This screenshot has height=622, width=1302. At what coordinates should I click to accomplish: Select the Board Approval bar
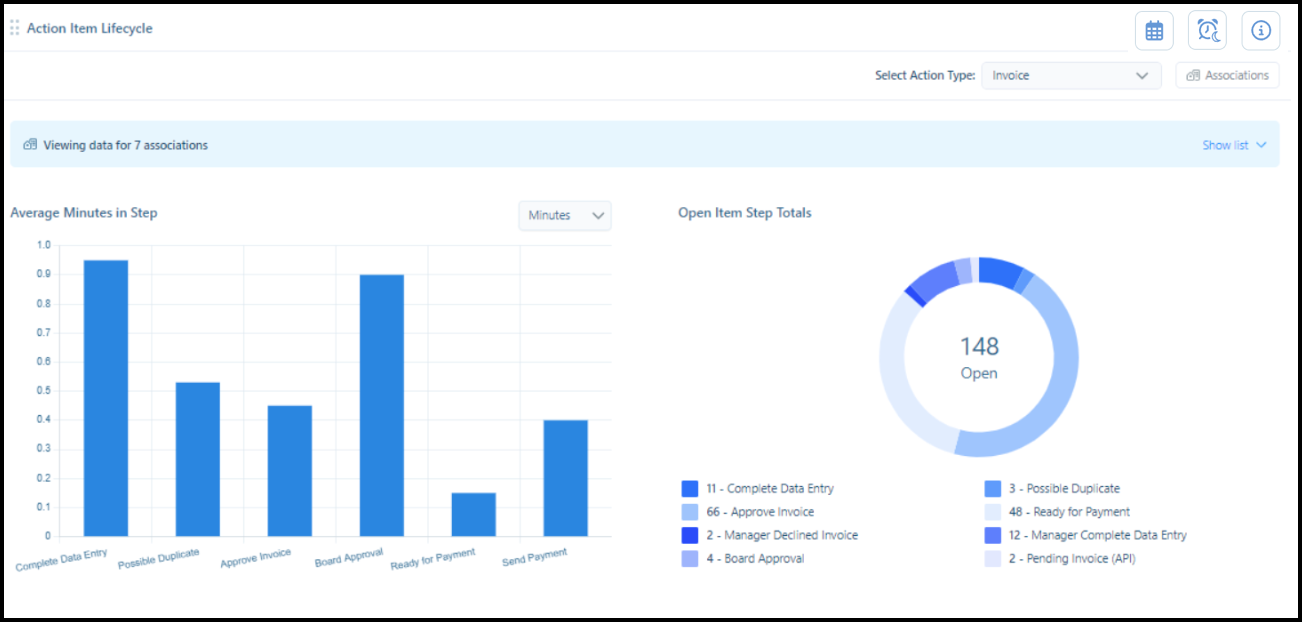click(382, 405)
